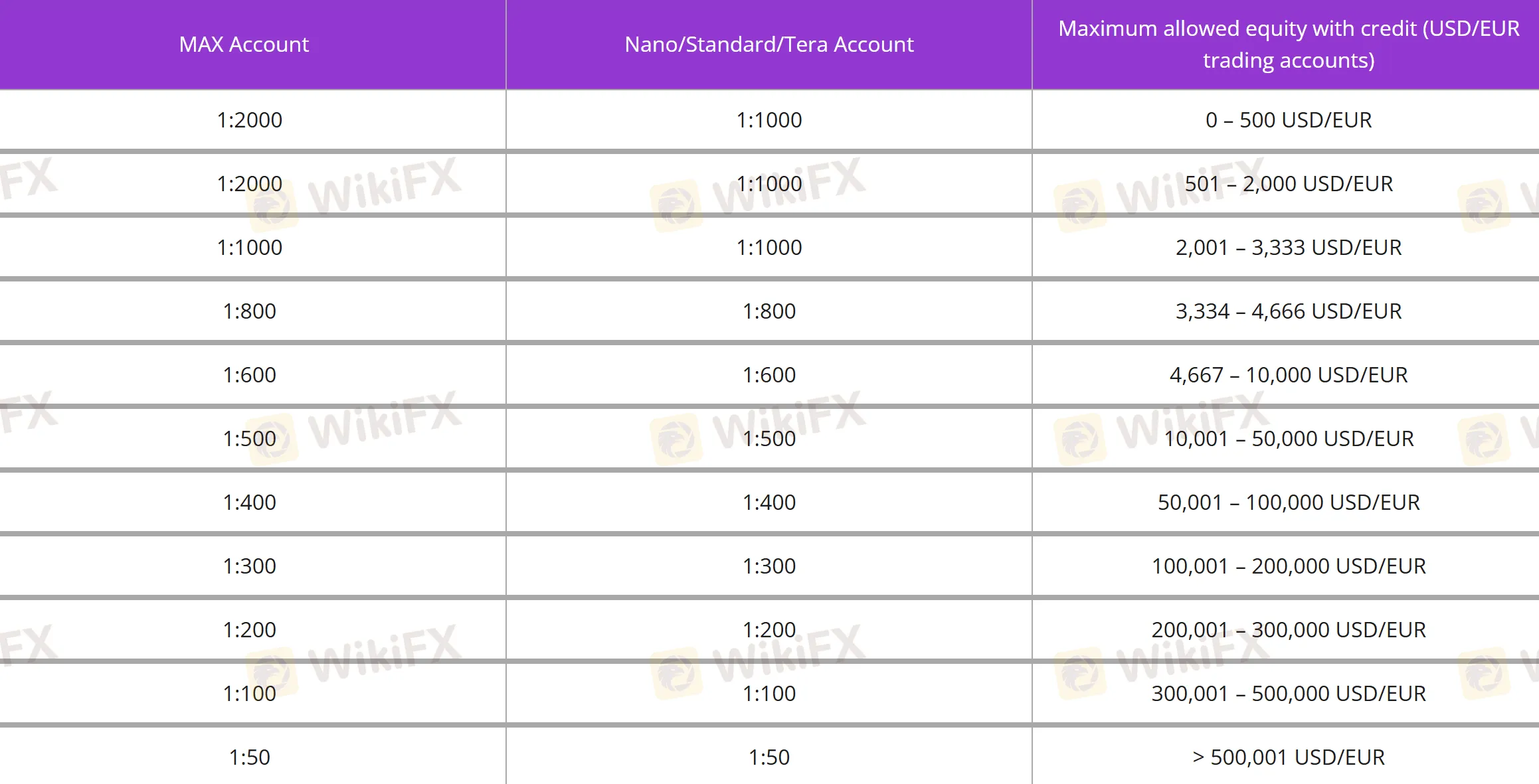Select Nano/Standard/Tera 1:1000 in the 0 – 500 row
The height and width of the screenshot is (784, 1539).
click(x=769, y=120)
